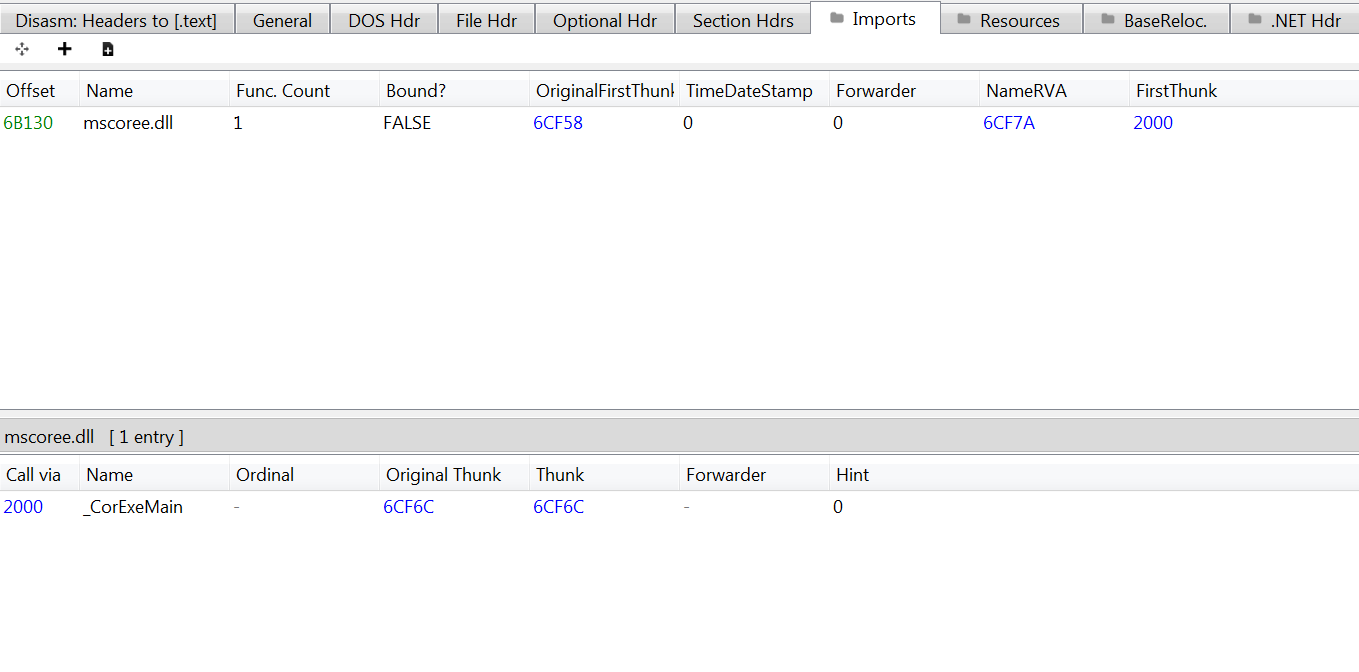The height and width of the screenshot is (672, 1359).
Task: Follow the NameRVA value 6CF7A
Action: click(x=1009, y=123)
